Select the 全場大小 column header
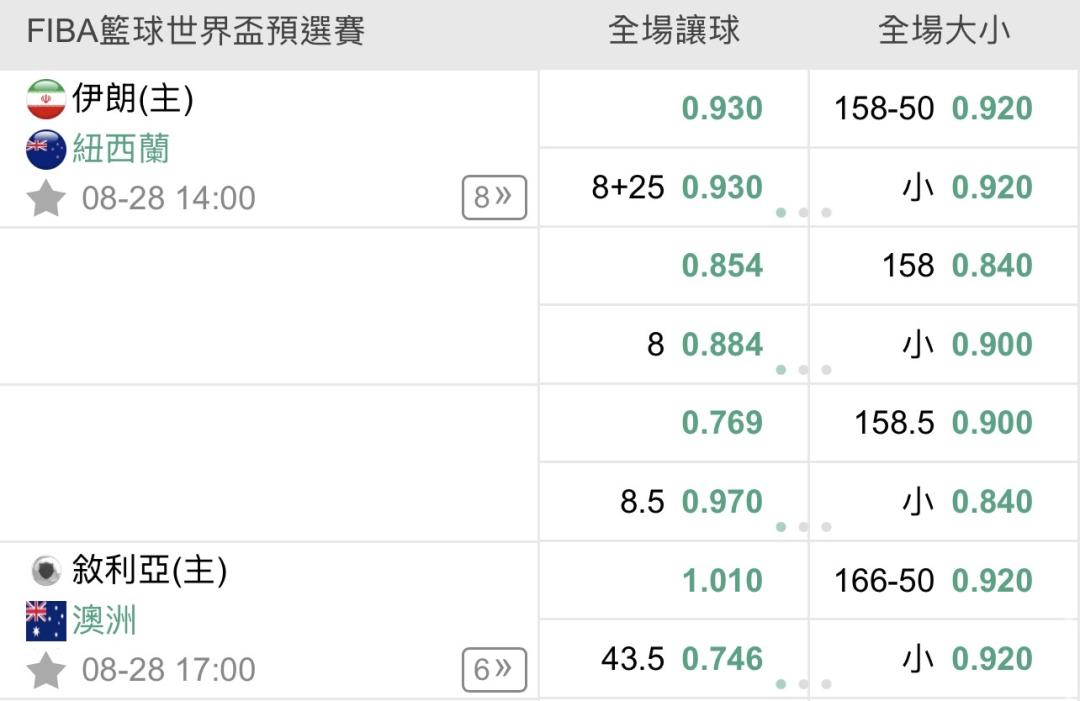1080x701 pixels. pyautogui.click(x=944, y=31)
